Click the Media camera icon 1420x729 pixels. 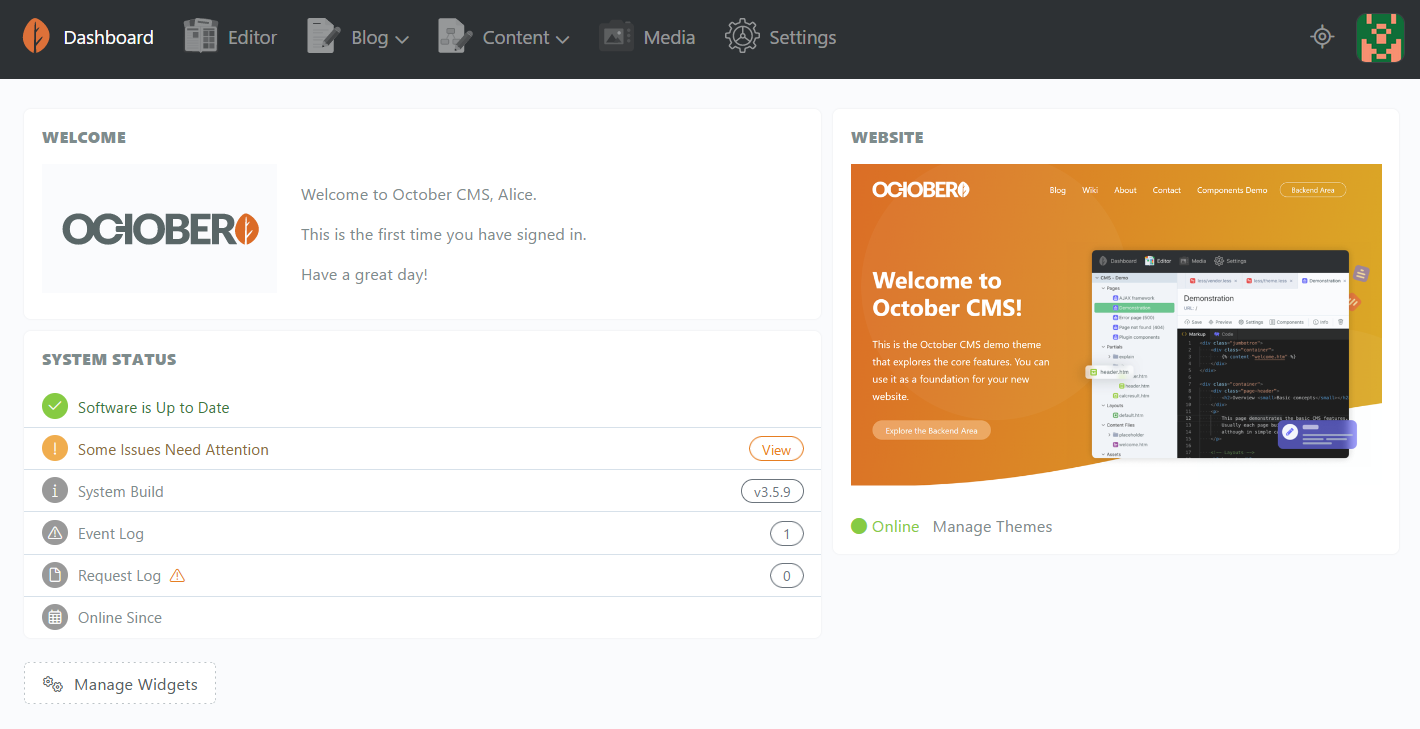[616, 37]
